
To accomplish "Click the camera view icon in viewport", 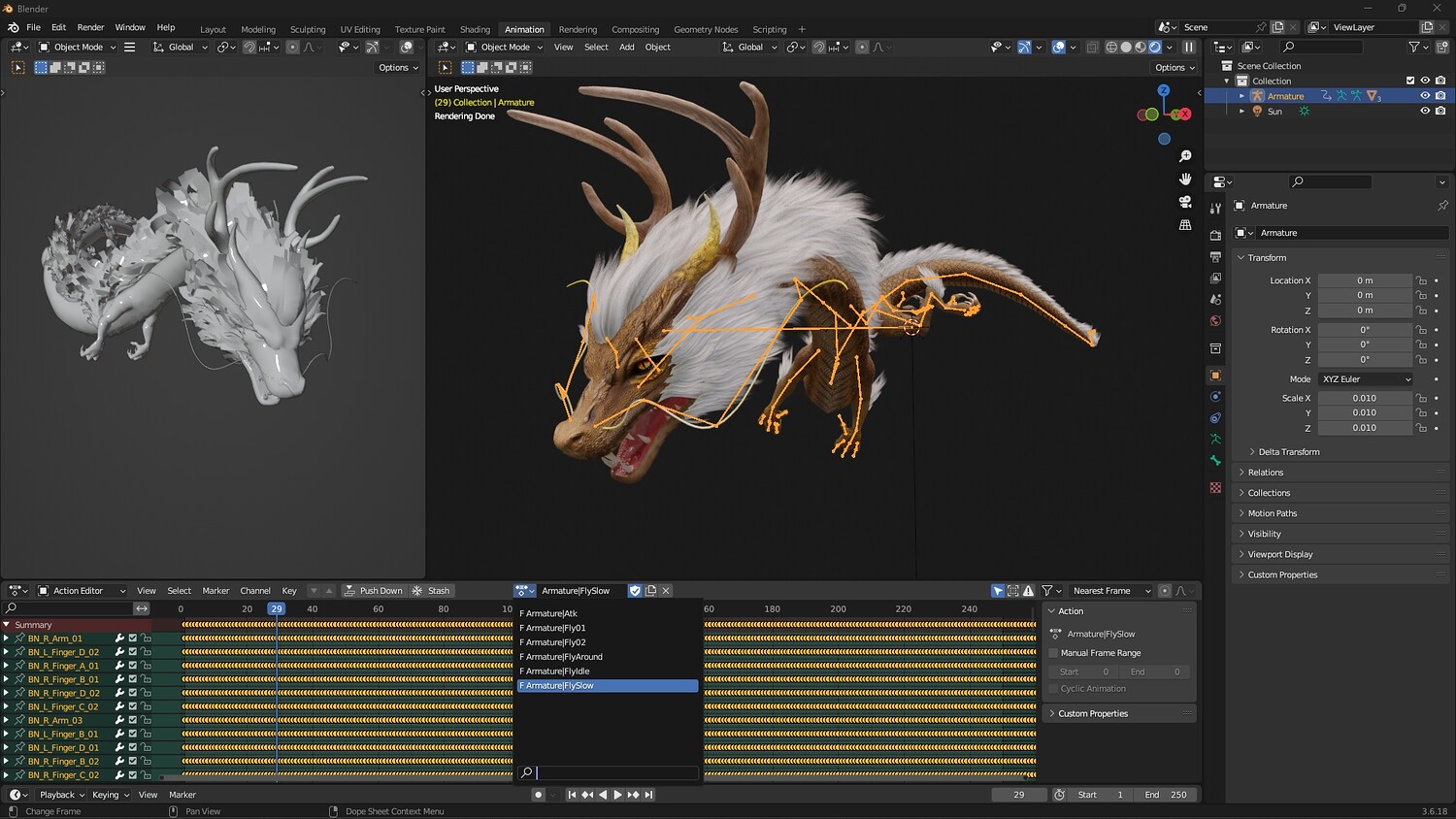I will tap(1185, 202).
